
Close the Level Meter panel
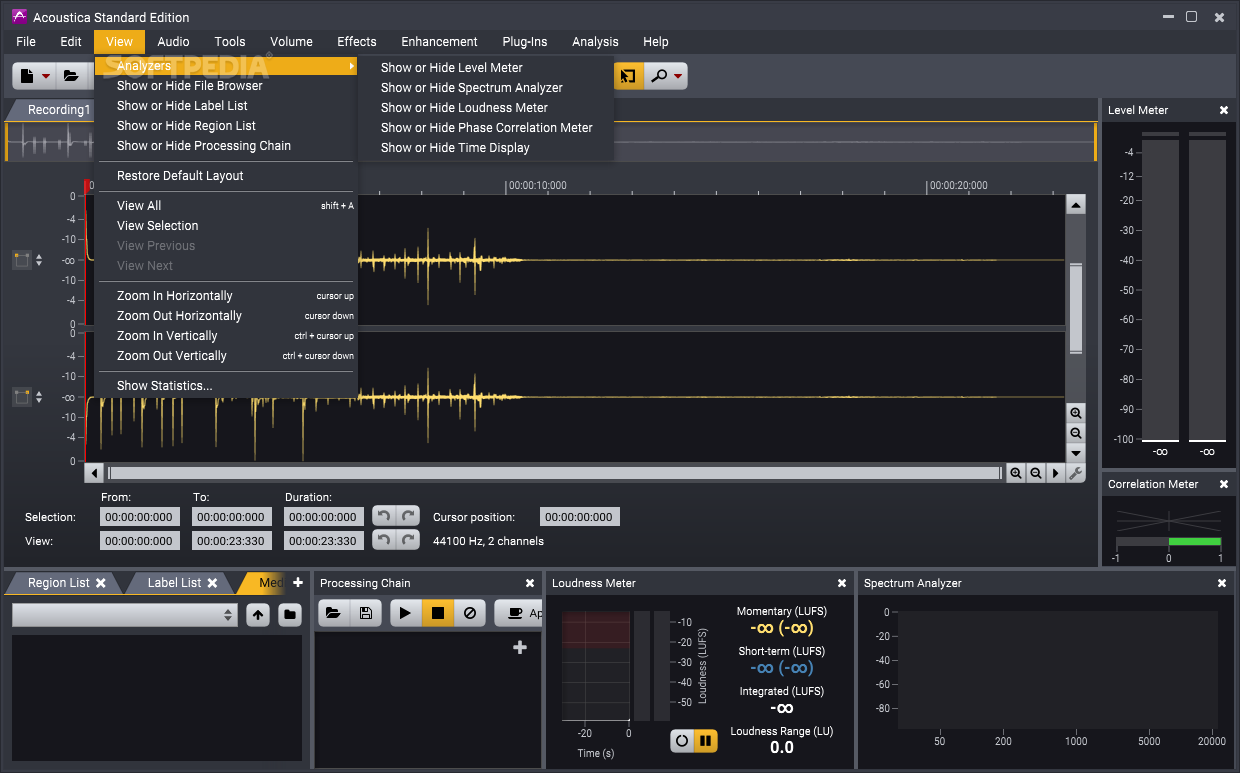click(1223, 110)
